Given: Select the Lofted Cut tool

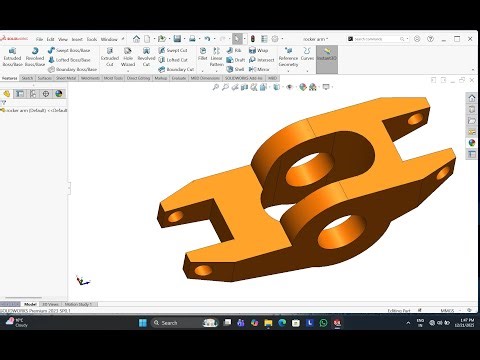Looking at the screenshot, I should coord(173,60).
